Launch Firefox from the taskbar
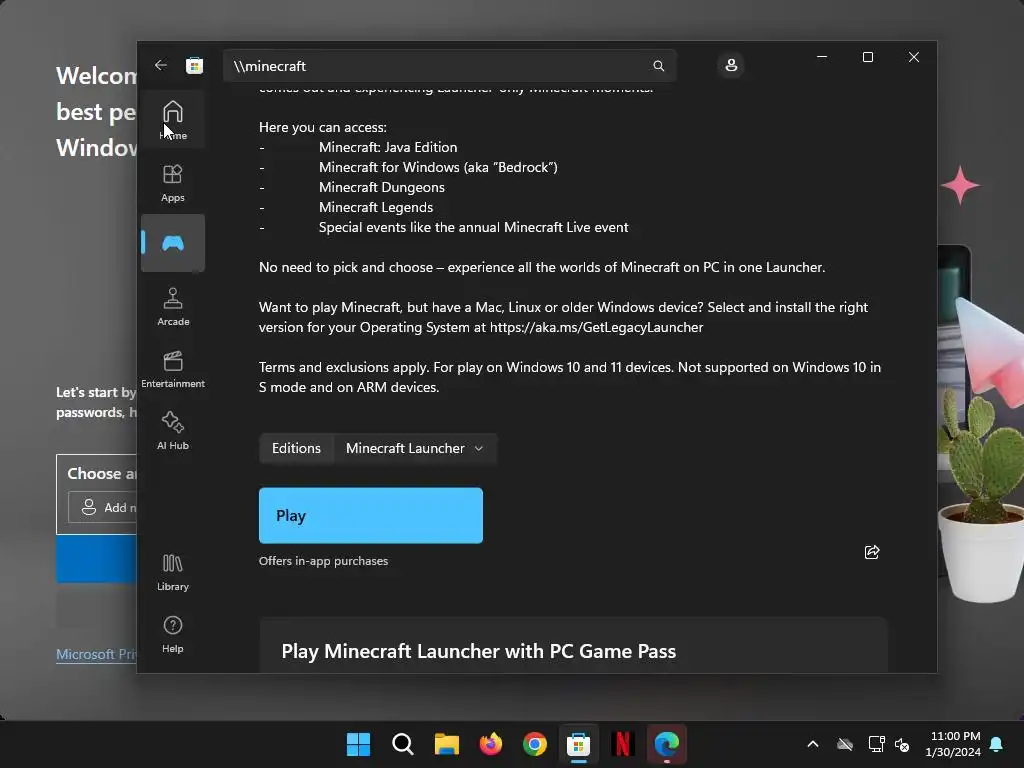 pos(490,744)
